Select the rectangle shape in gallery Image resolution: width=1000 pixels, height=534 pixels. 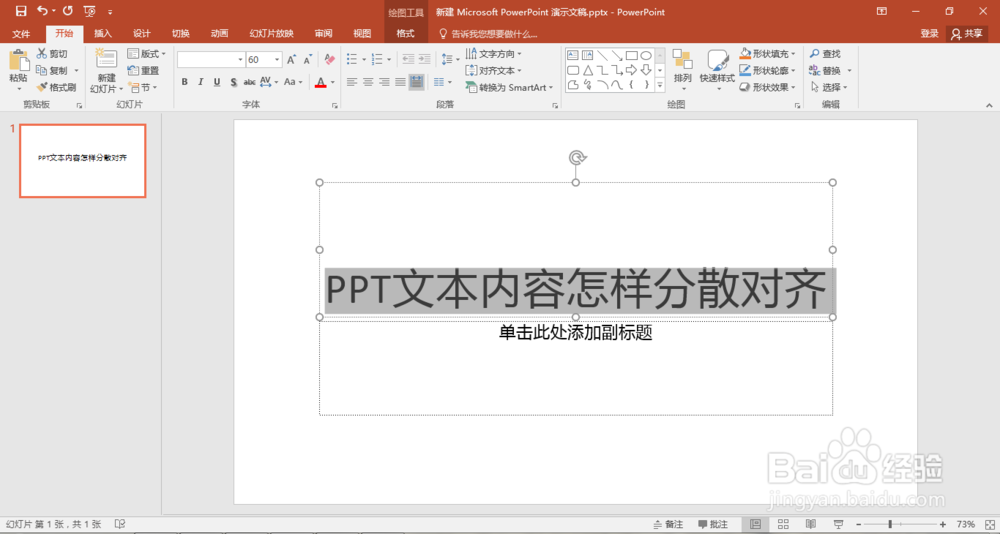tap(631, 56)
